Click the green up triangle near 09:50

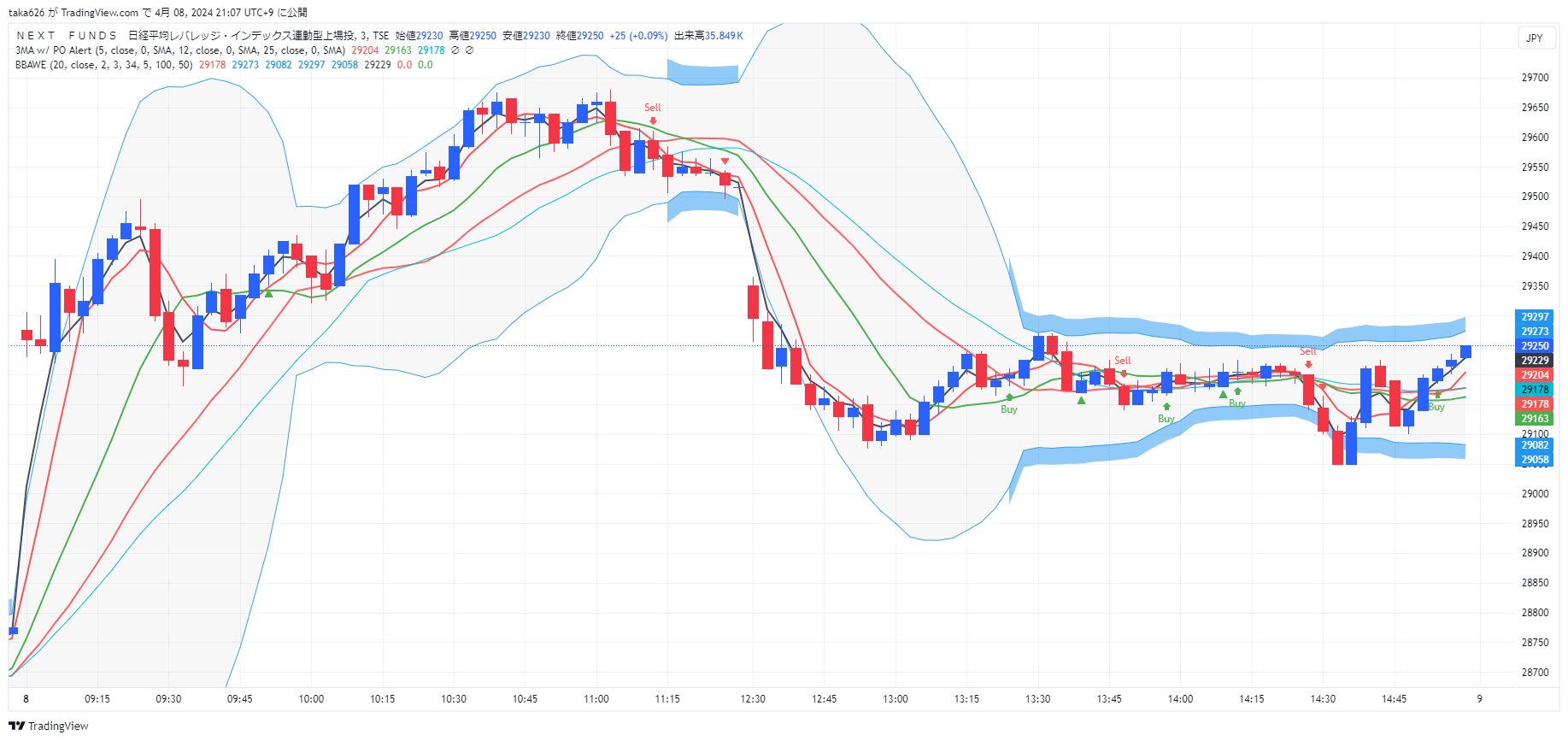[x=269, y=294]
